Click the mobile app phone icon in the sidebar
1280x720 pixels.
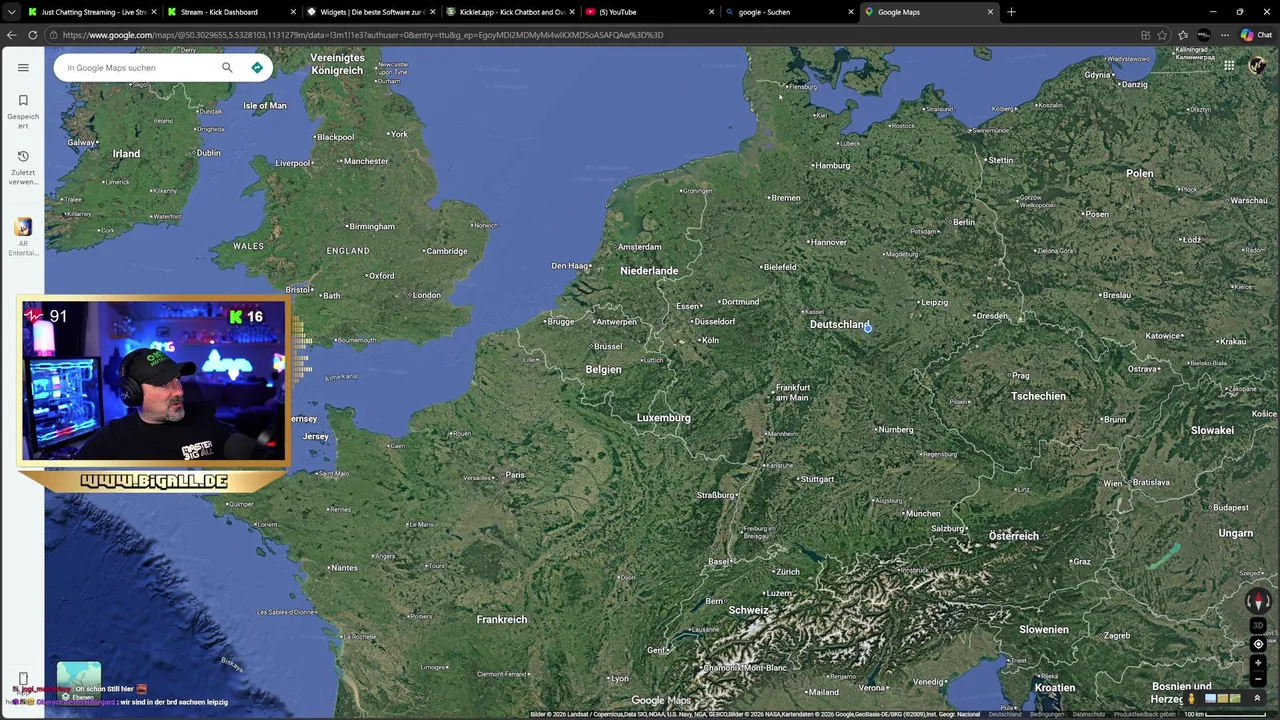coord(23,680)
